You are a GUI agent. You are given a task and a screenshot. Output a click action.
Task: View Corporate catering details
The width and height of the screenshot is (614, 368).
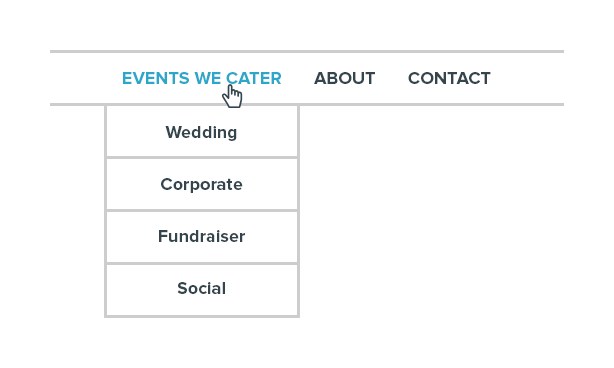202,184
